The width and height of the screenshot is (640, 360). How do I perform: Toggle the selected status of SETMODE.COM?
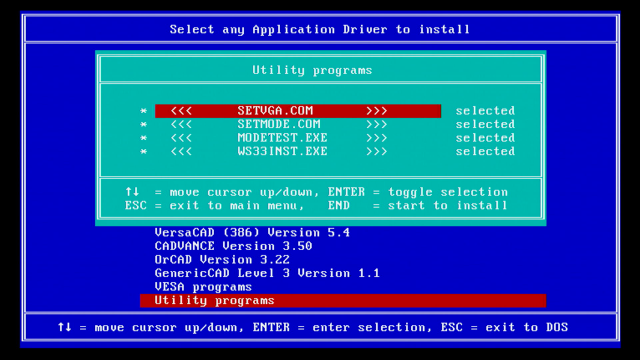pos(485,124)
